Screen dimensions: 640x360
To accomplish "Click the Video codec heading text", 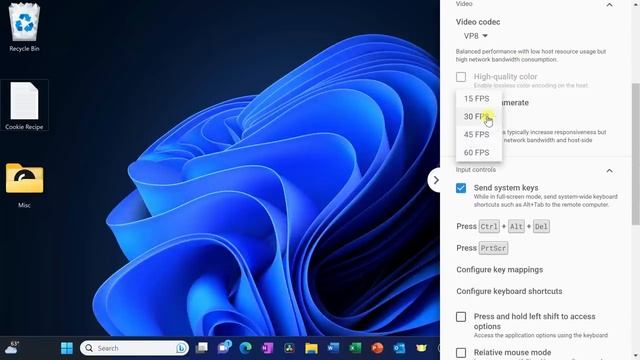I will tap(478, 22).
